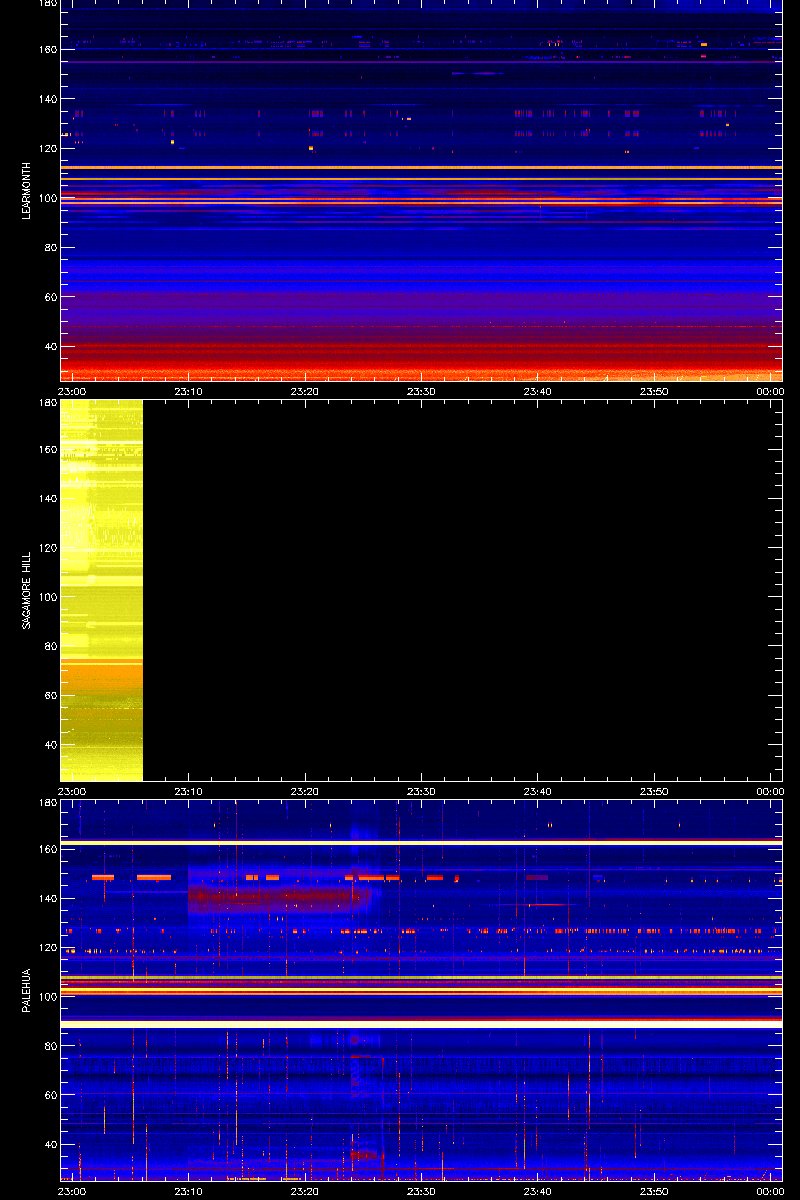Click 23:50 time label under Palehua panel
Screen dimensions: 800x1200
(x=653, y=1191)
